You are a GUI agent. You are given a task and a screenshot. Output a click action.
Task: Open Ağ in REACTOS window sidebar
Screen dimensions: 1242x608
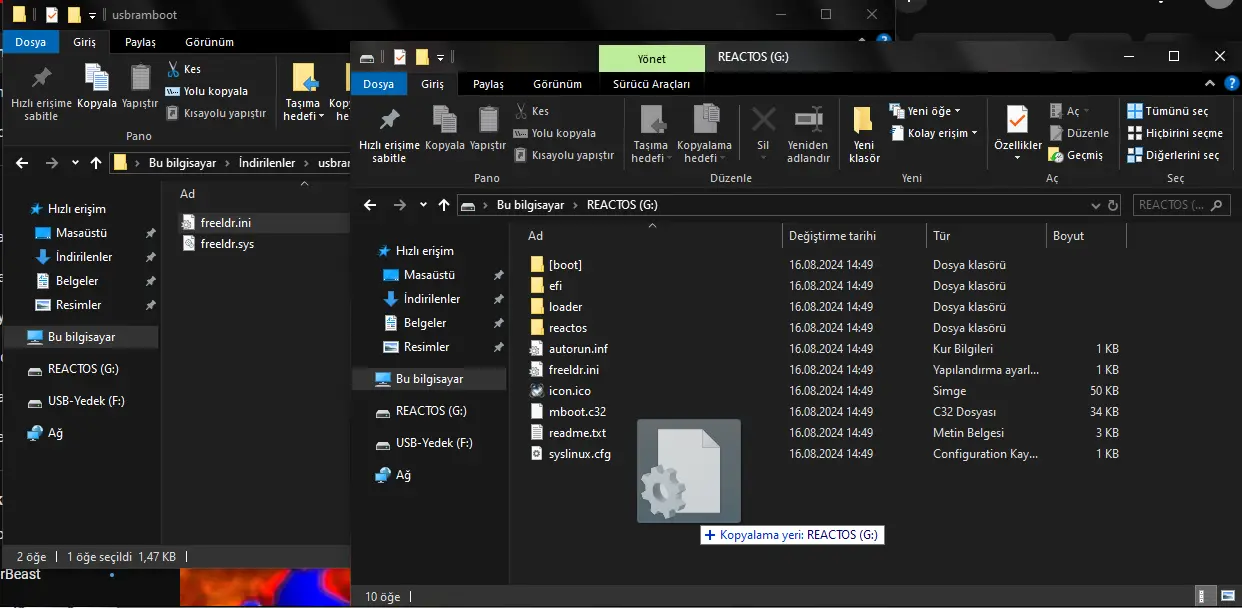(x=403, y=475)
